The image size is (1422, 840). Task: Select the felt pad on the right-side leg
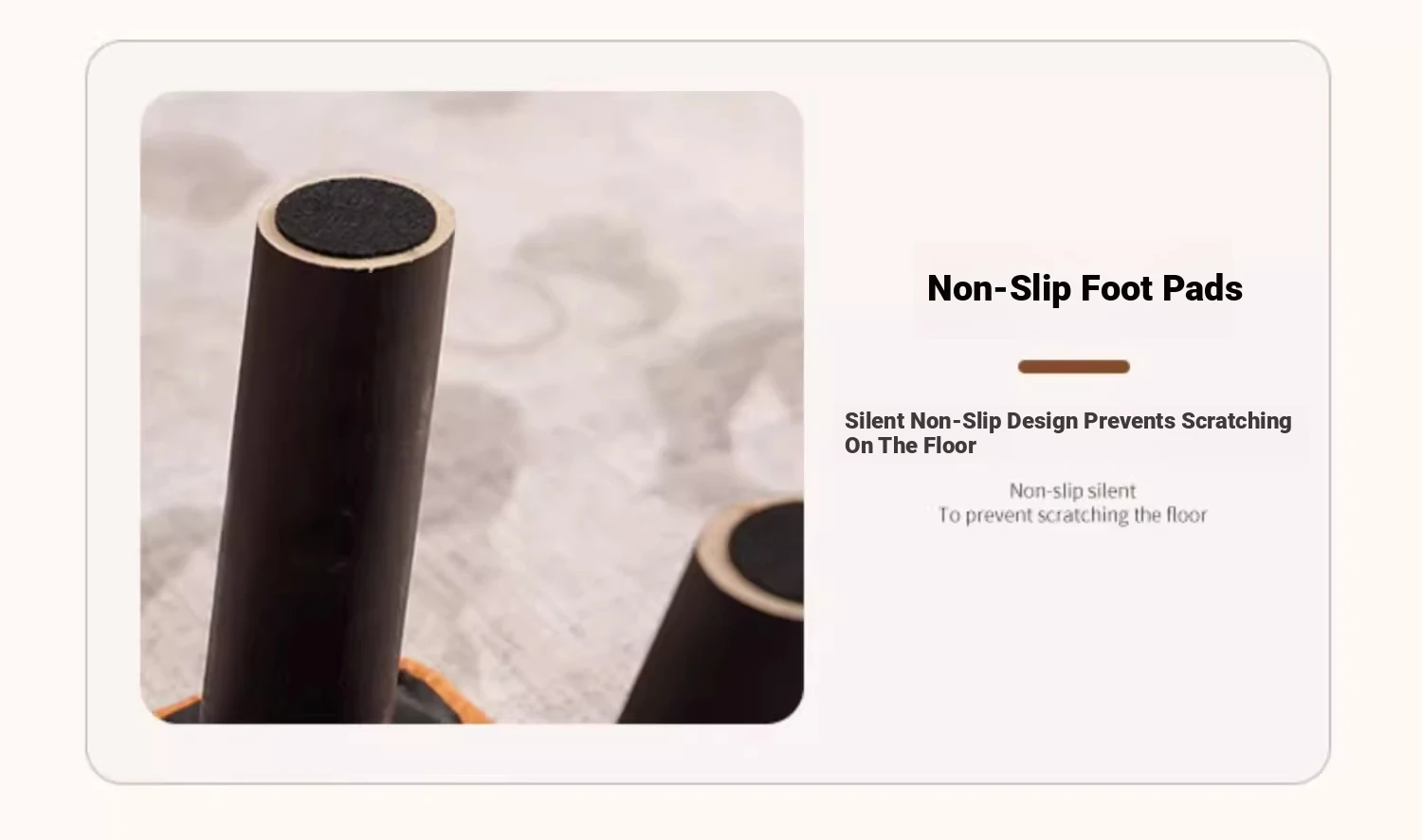[768, 553]
